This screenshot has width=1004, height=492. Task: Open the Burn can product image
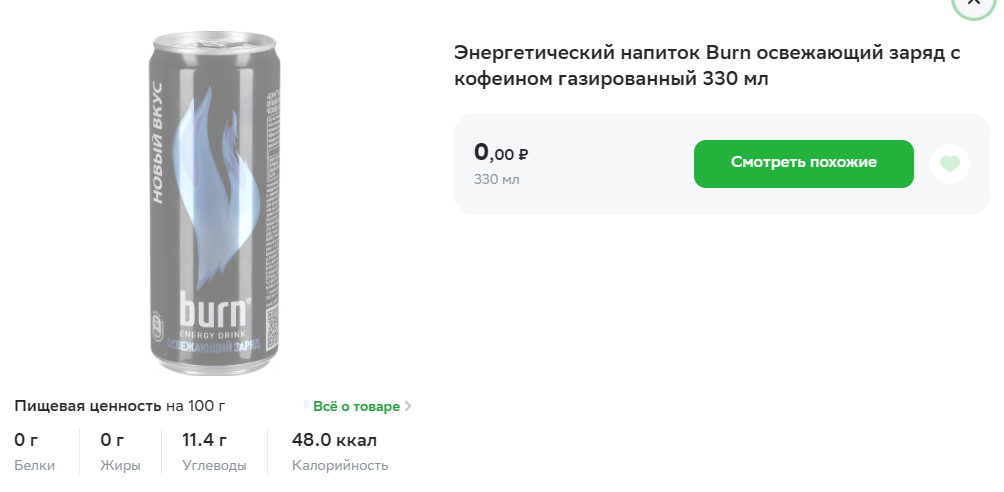click(214, 204)
